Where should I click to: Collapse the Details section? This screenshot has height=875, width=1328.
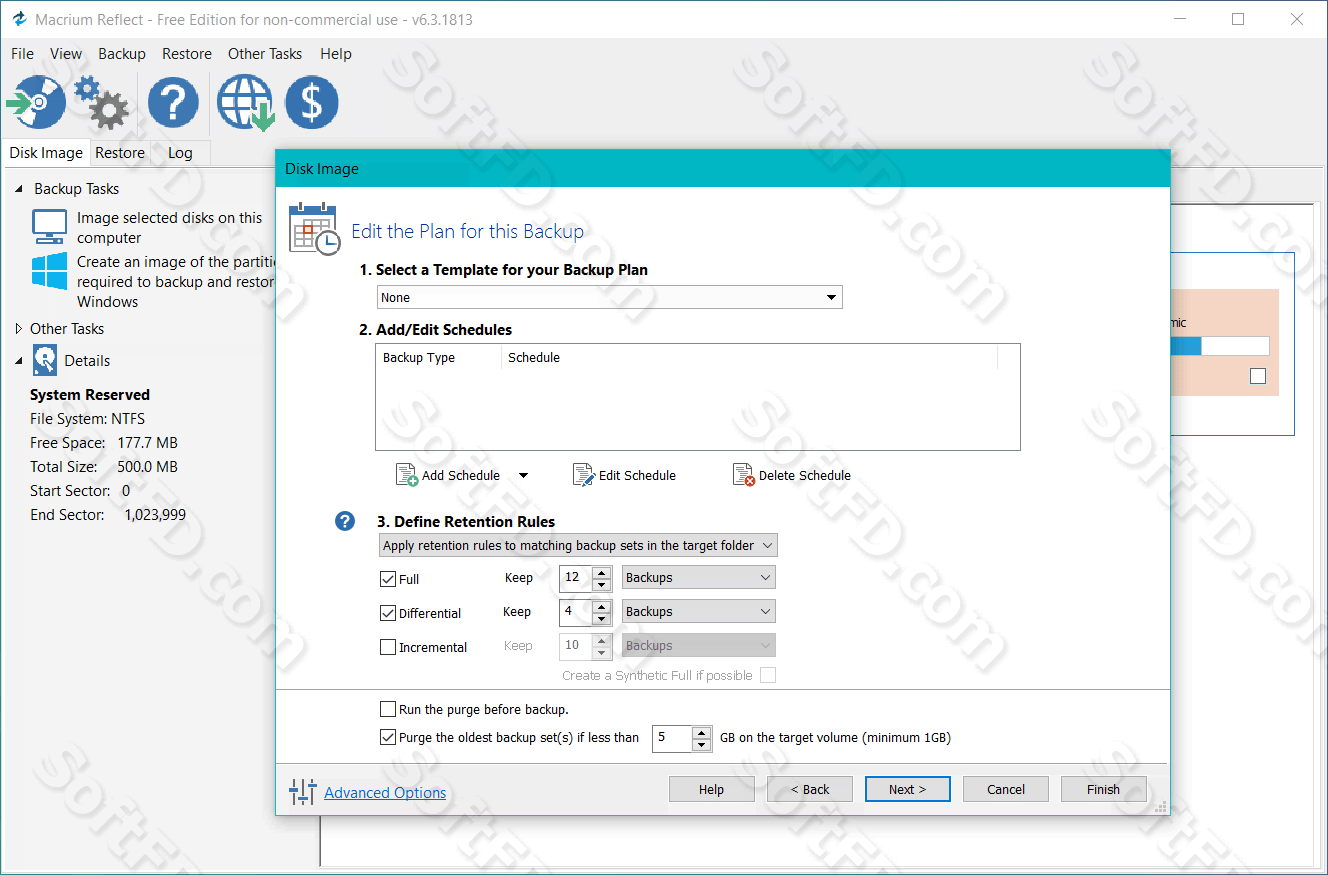click(x=19, y=361)
